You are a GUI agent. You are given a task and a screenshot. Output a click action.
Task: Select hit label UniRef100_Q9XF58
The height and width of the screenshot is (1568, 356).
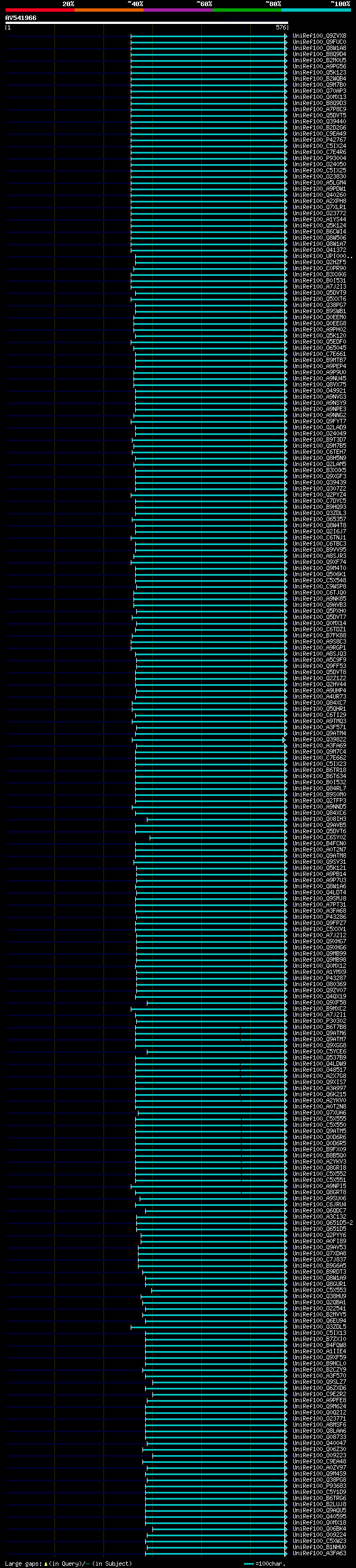[x=319, y=1002]
